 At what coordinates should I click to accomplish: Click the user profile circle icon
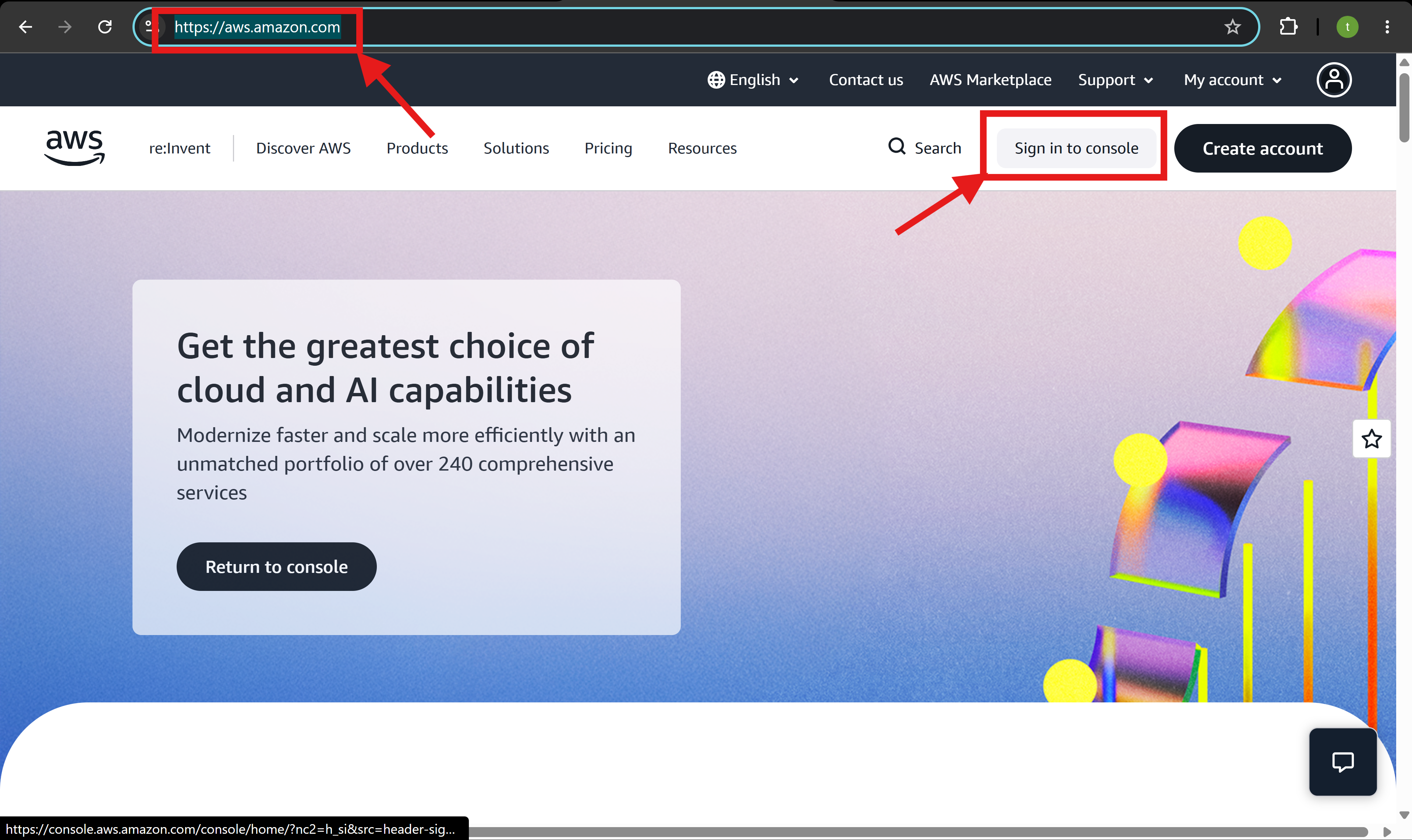(1334, 80)
